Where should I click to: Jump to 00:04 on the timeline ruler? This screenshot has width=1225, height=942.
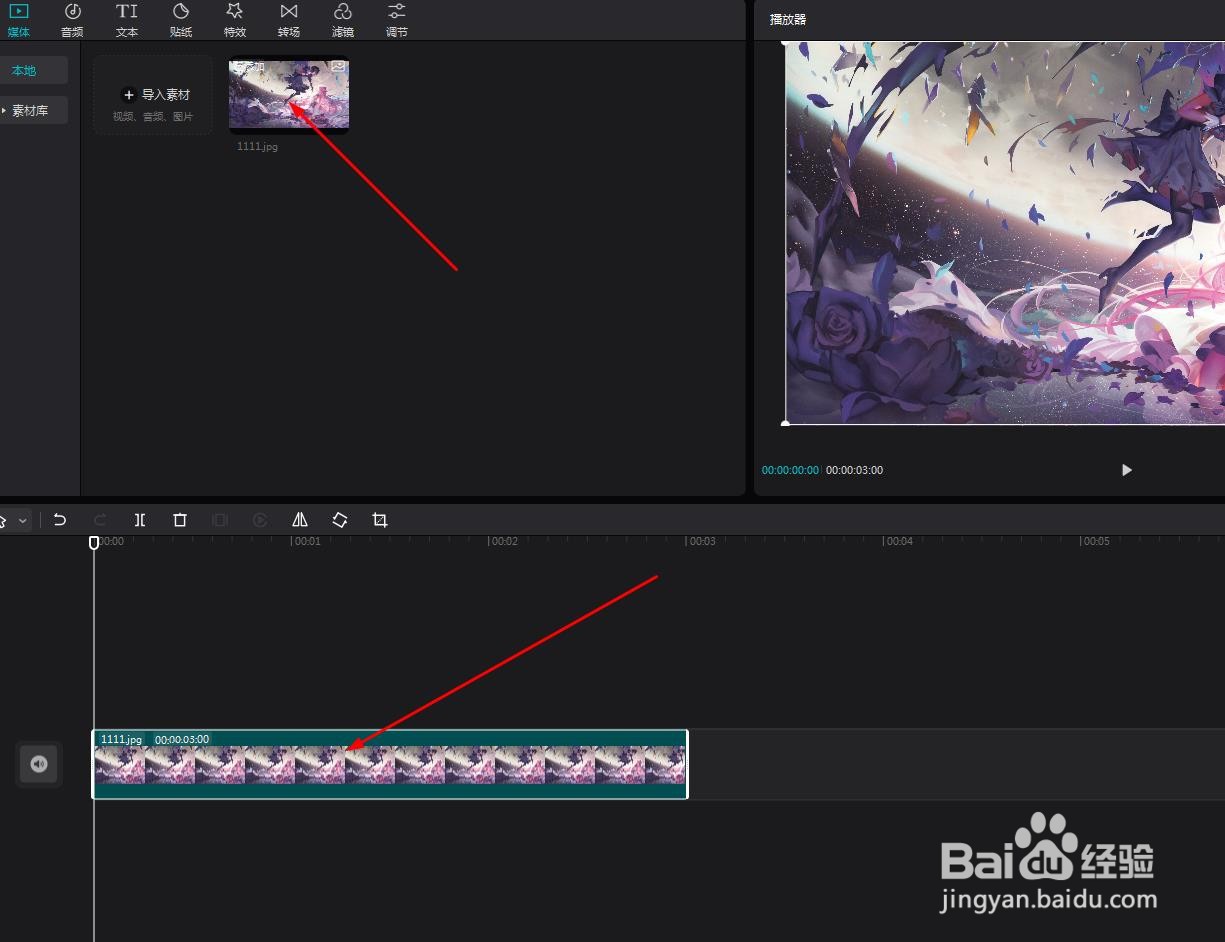pos(898,541)
